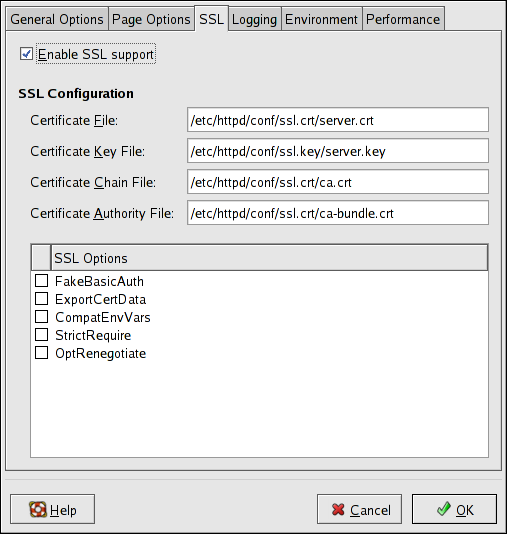Select the CompatEnvVars row label

pyautogui.click(x=103, y=318)
